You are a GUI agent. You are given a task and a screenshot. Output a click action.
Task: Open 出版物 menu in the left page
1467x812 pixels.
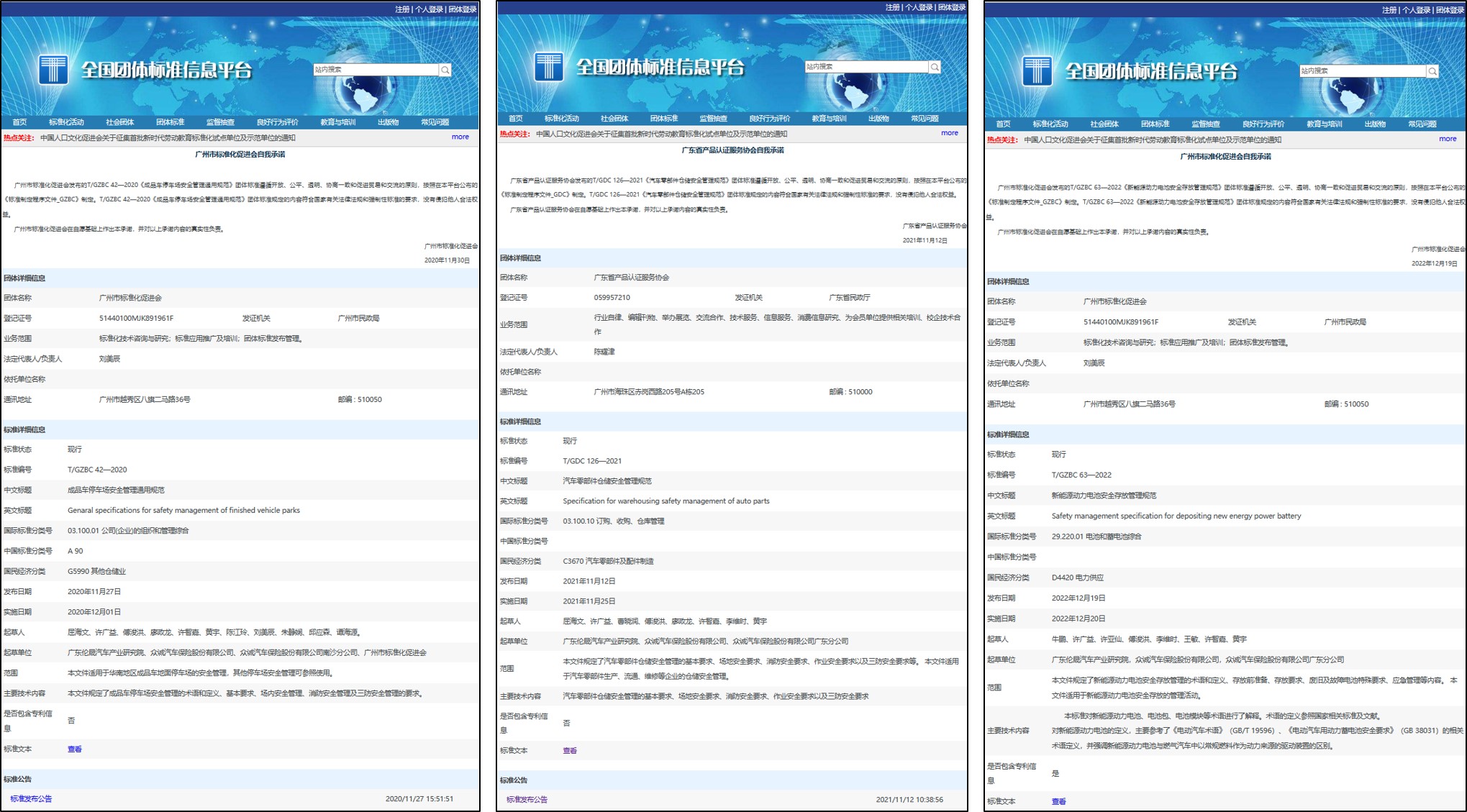tap(388, 122)
